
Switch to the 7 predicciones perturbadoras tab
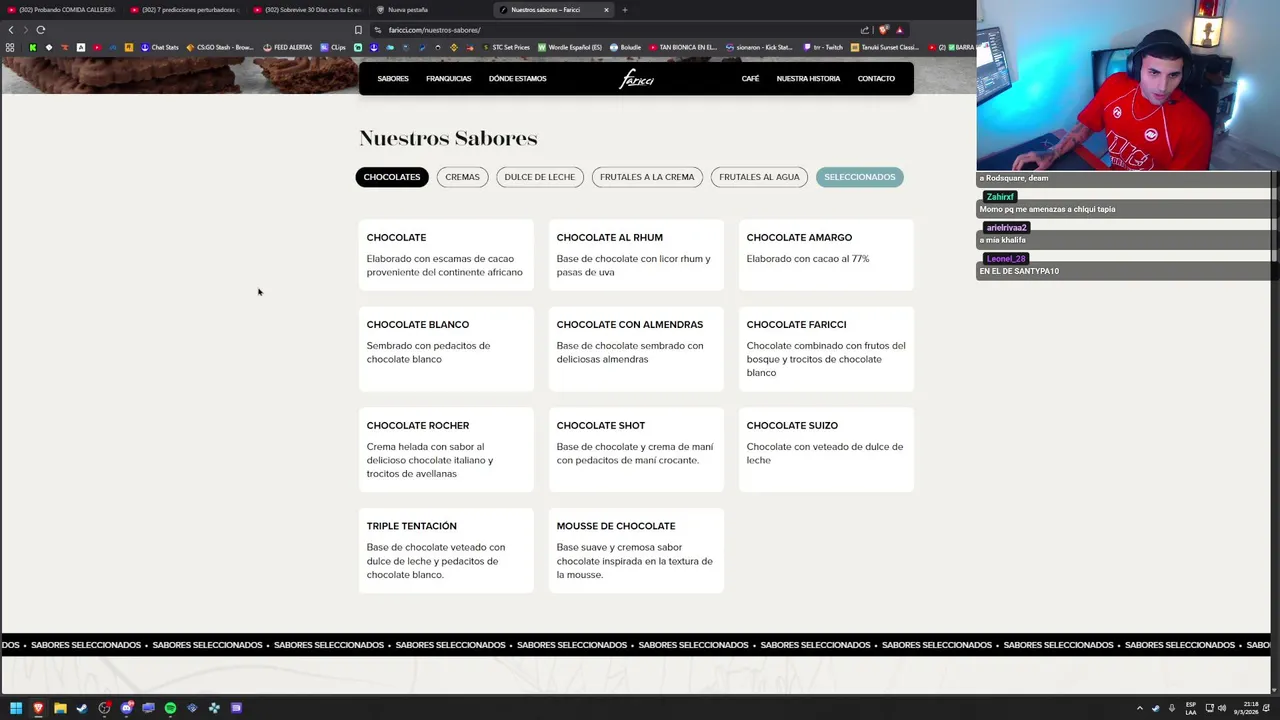coord(184,10)
